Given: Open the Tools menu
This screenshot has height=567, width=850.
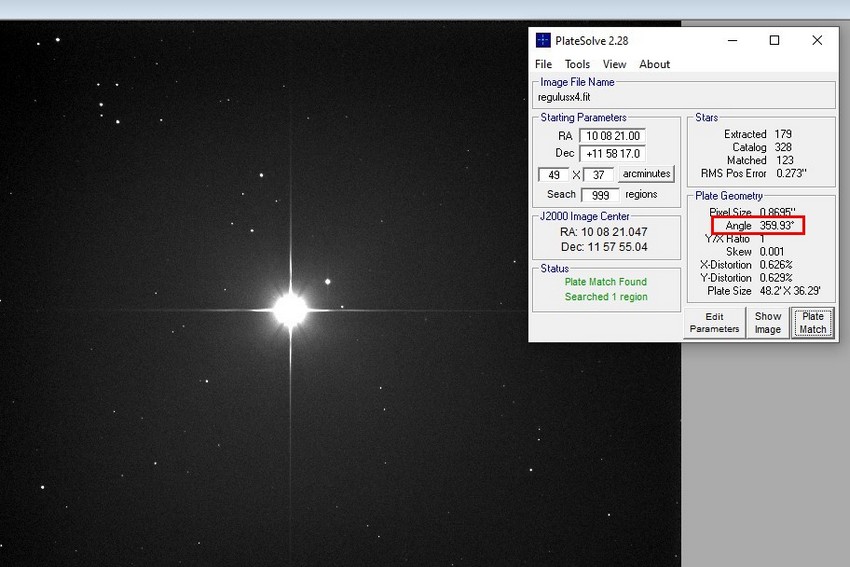Looking at the screenshot, I should click(x=577, y=64).
